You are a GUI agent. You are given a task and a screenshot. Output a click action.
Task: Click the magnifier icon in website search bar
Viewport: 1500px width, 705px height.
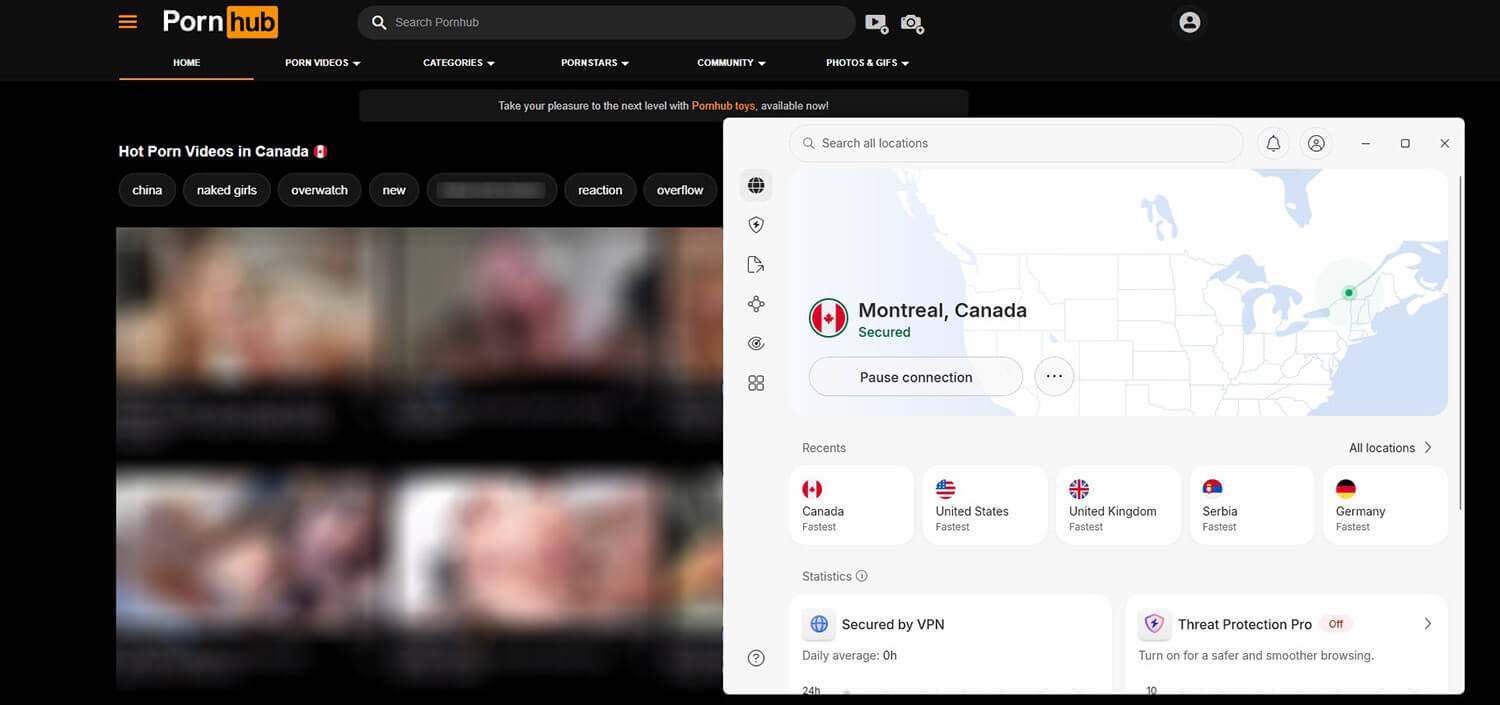379,22
